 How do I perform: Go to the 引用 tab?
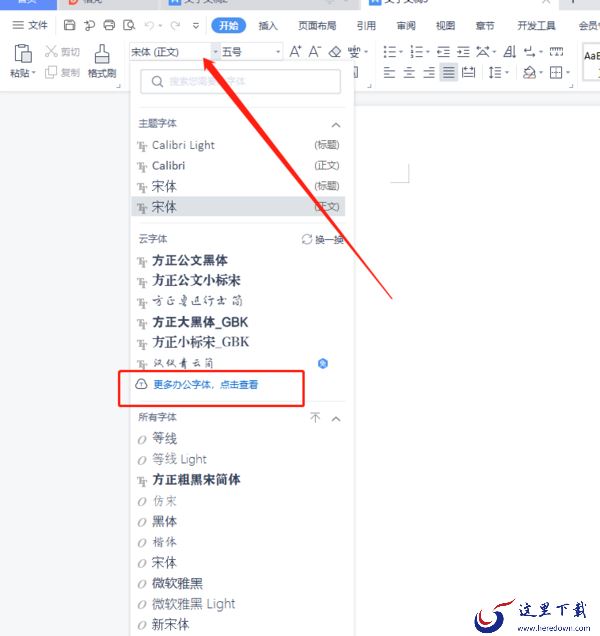(x=366, y=26)
